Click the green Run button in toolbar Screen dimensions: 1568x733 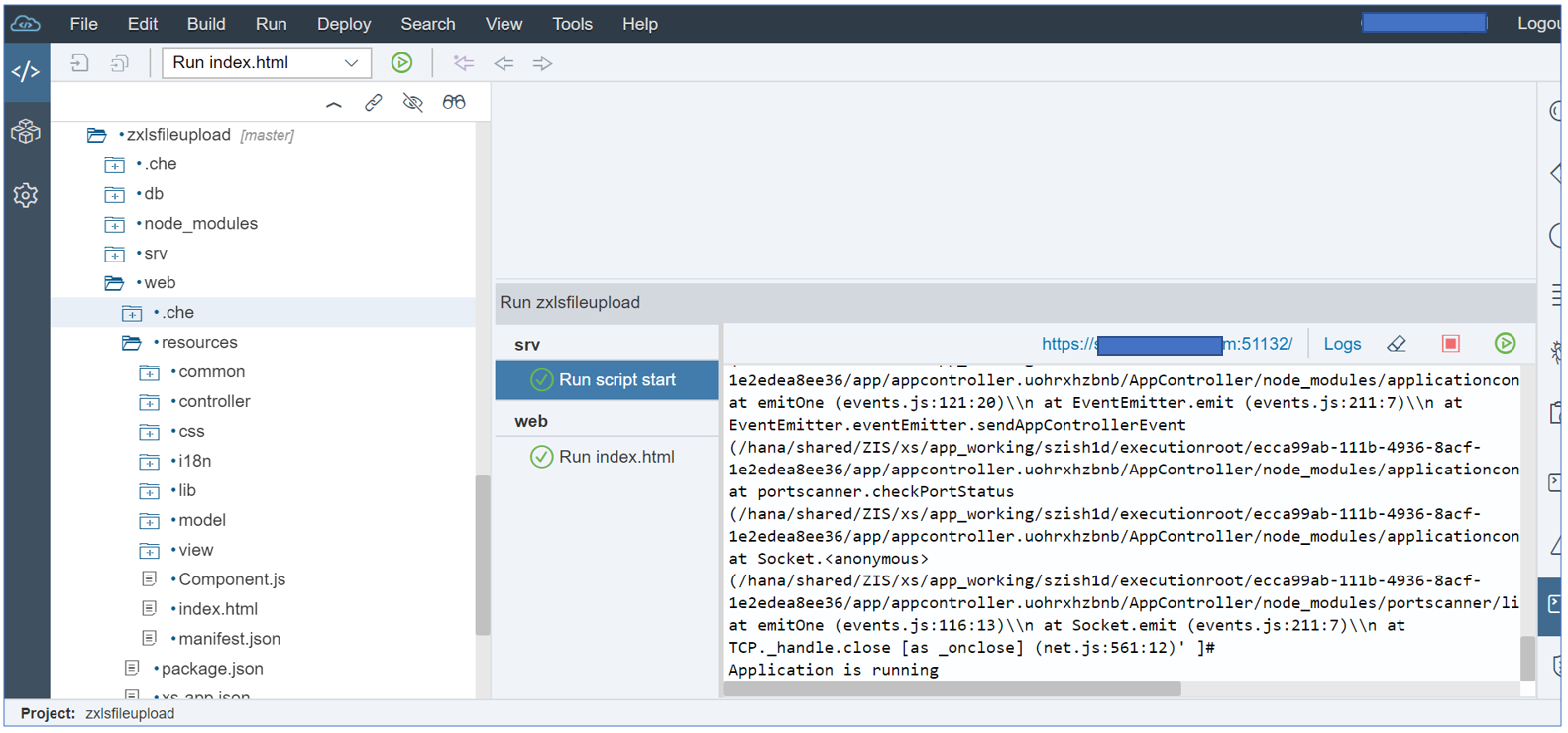point(401,63)
